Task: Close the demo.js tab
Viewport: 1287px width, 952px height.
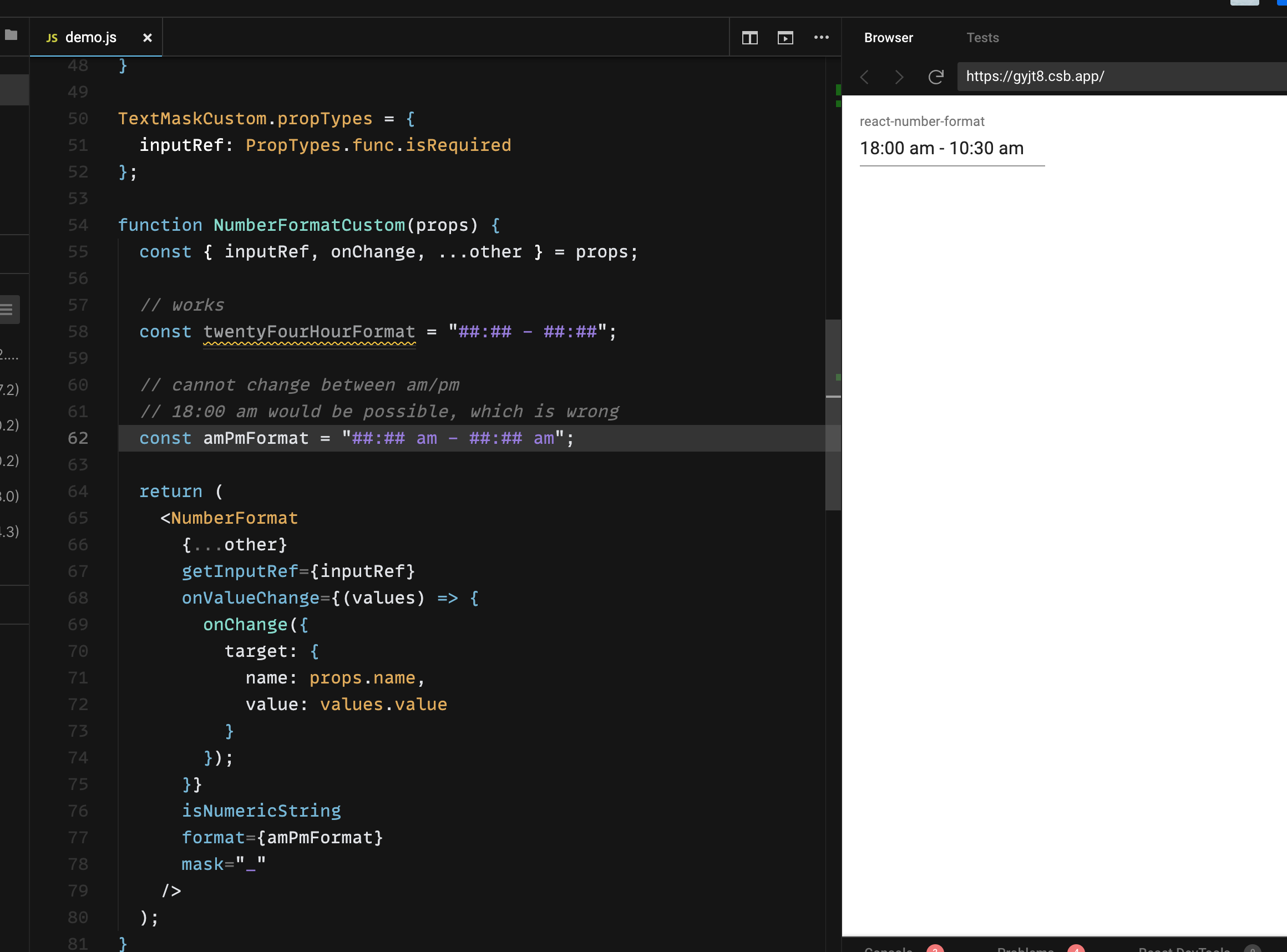Action: click(x=148, y=38)
